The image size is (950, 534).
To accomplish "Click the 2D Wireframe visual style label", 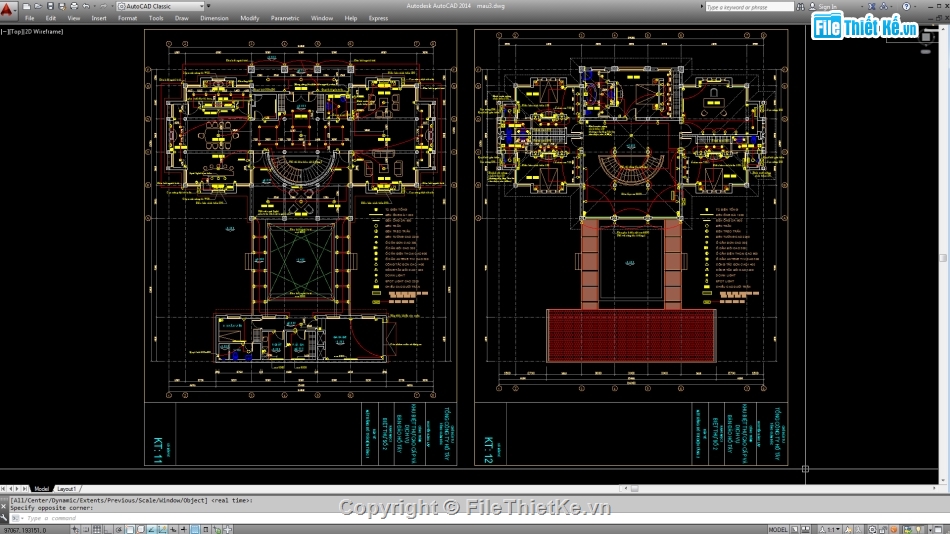I will pyautogui.click(x=42, y=32).
